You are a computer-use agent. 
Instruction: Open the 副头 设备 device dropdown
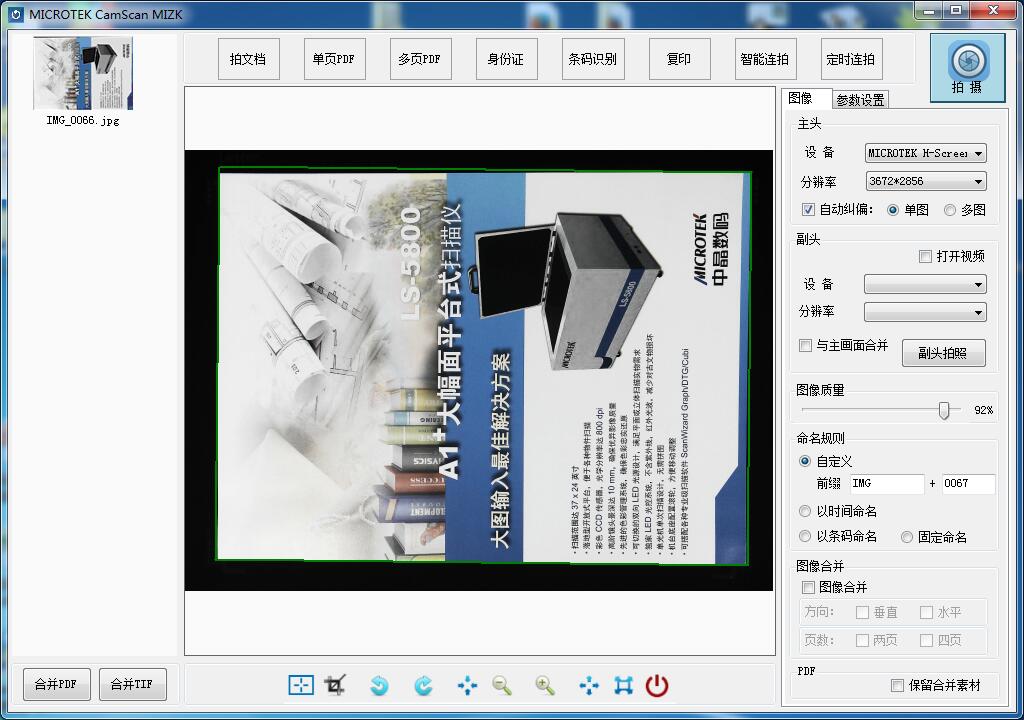tap(925, 284)
